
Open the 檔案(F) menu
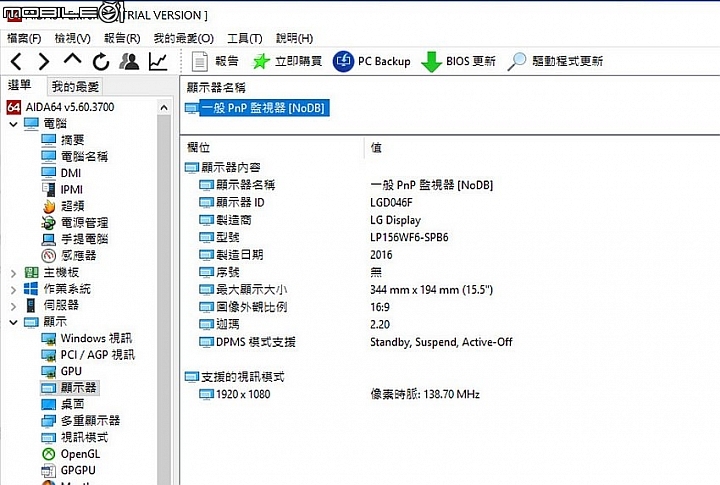[x=24, y=38]
